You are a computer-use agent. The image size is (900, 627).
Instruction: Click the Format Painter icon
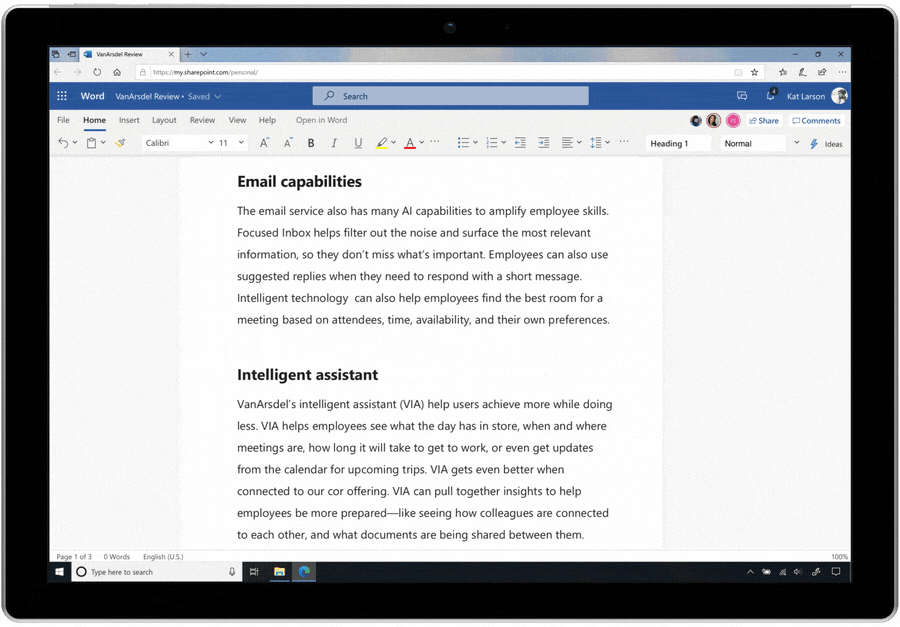pyautogui.click(x=120, y=143)
